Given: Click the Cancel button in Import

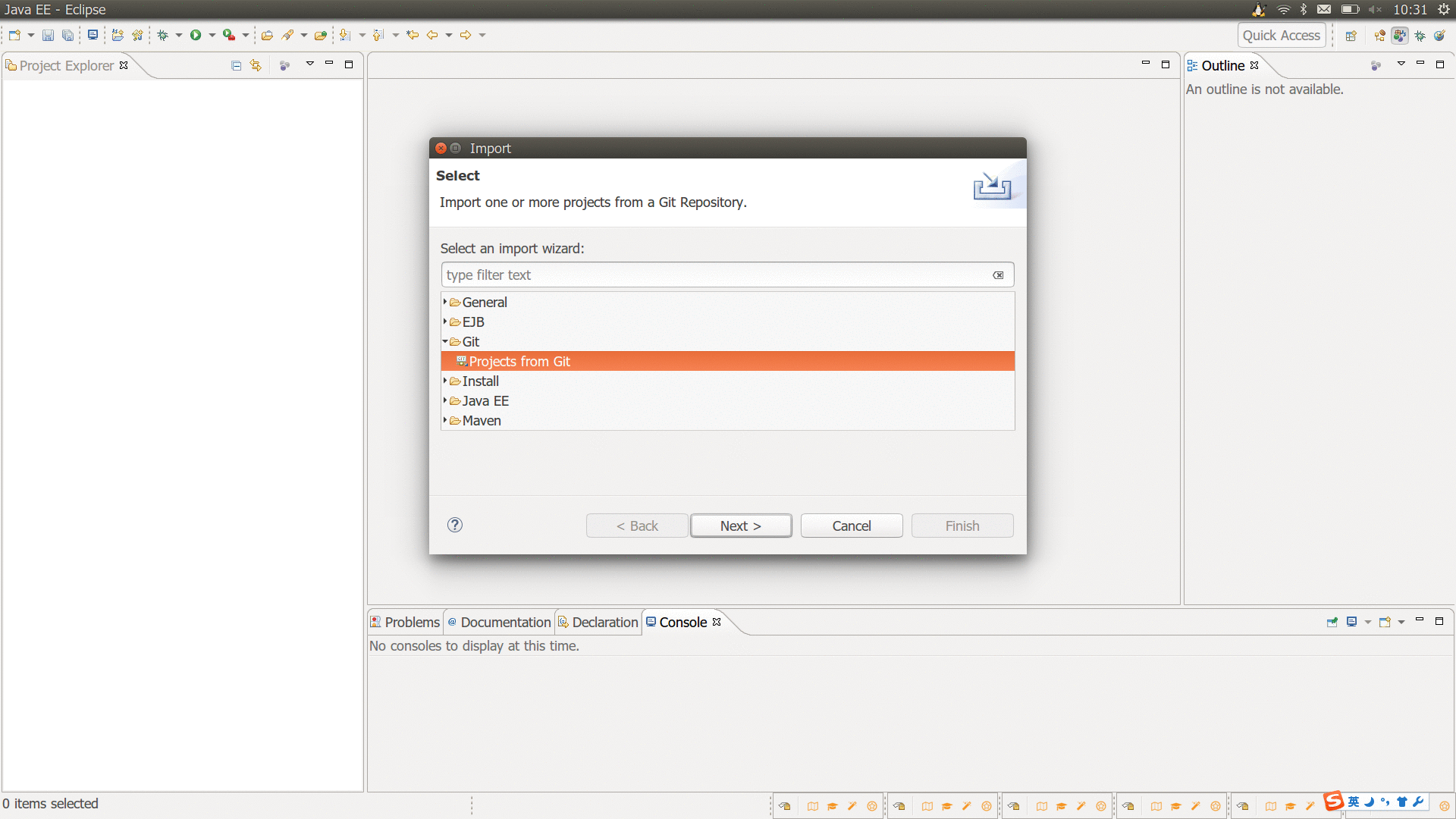Looking at the screenshot, I should [852, 526].
